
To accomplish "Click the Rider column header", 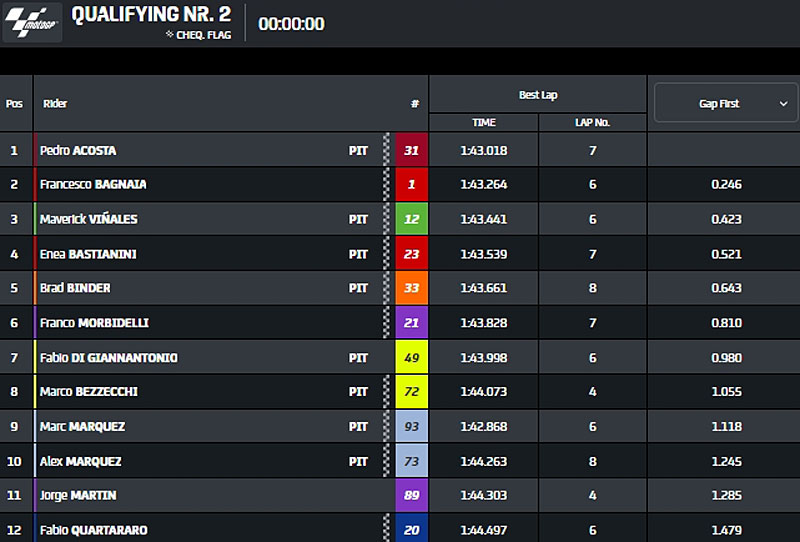I will click(55, 104).
